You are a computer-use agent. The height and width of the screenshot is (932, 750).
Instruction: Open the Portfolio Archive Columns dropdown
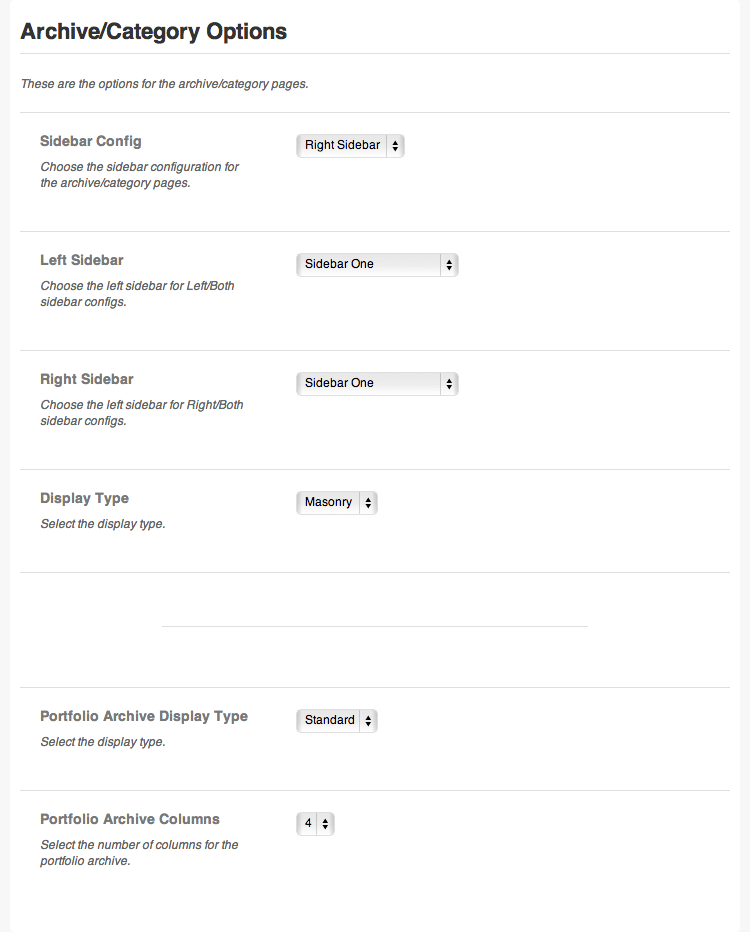[x=315, y=824]
